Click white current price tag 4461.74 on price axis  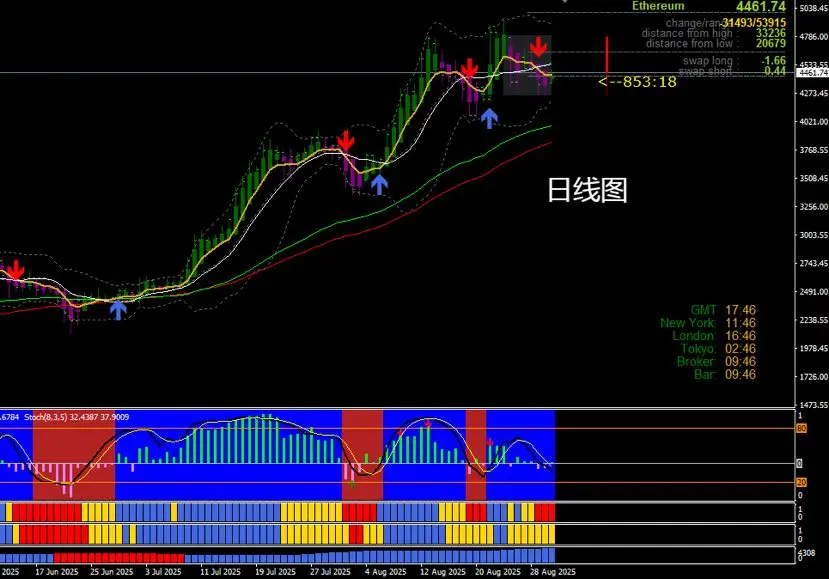[813, 73]
